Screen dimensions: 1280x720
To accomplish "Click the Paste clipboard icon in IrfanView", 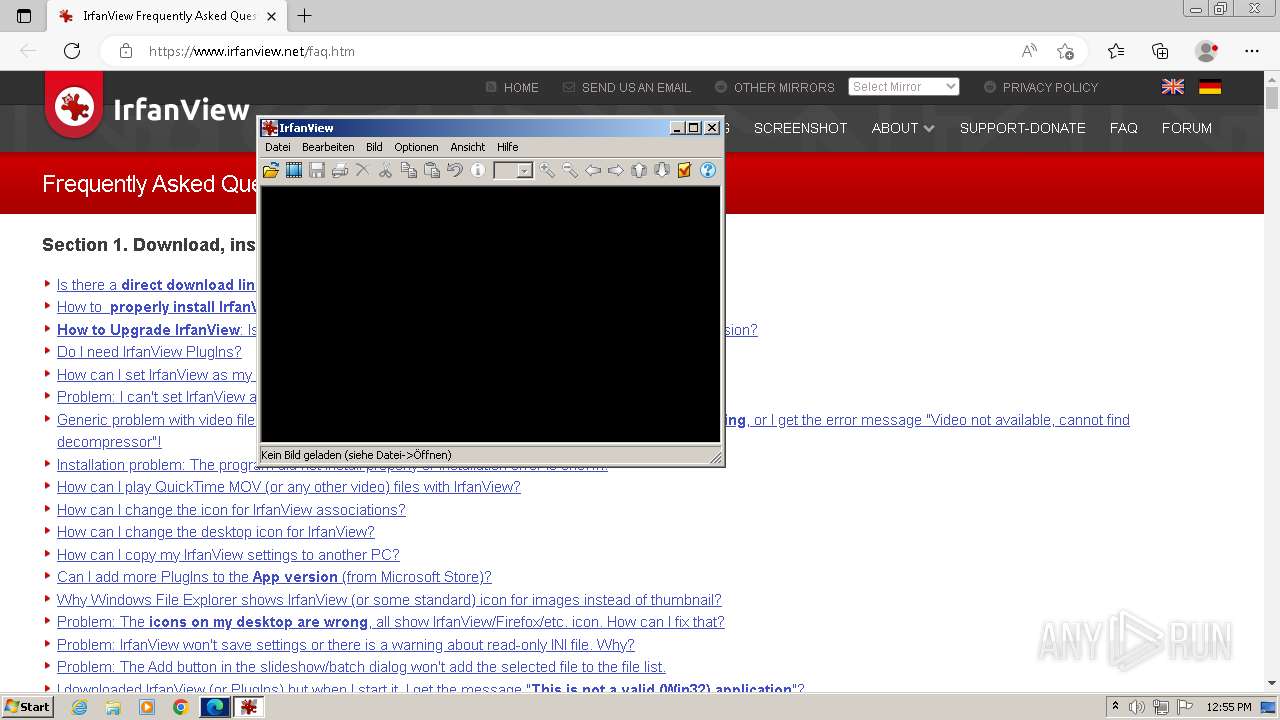I will pos(432,171).
